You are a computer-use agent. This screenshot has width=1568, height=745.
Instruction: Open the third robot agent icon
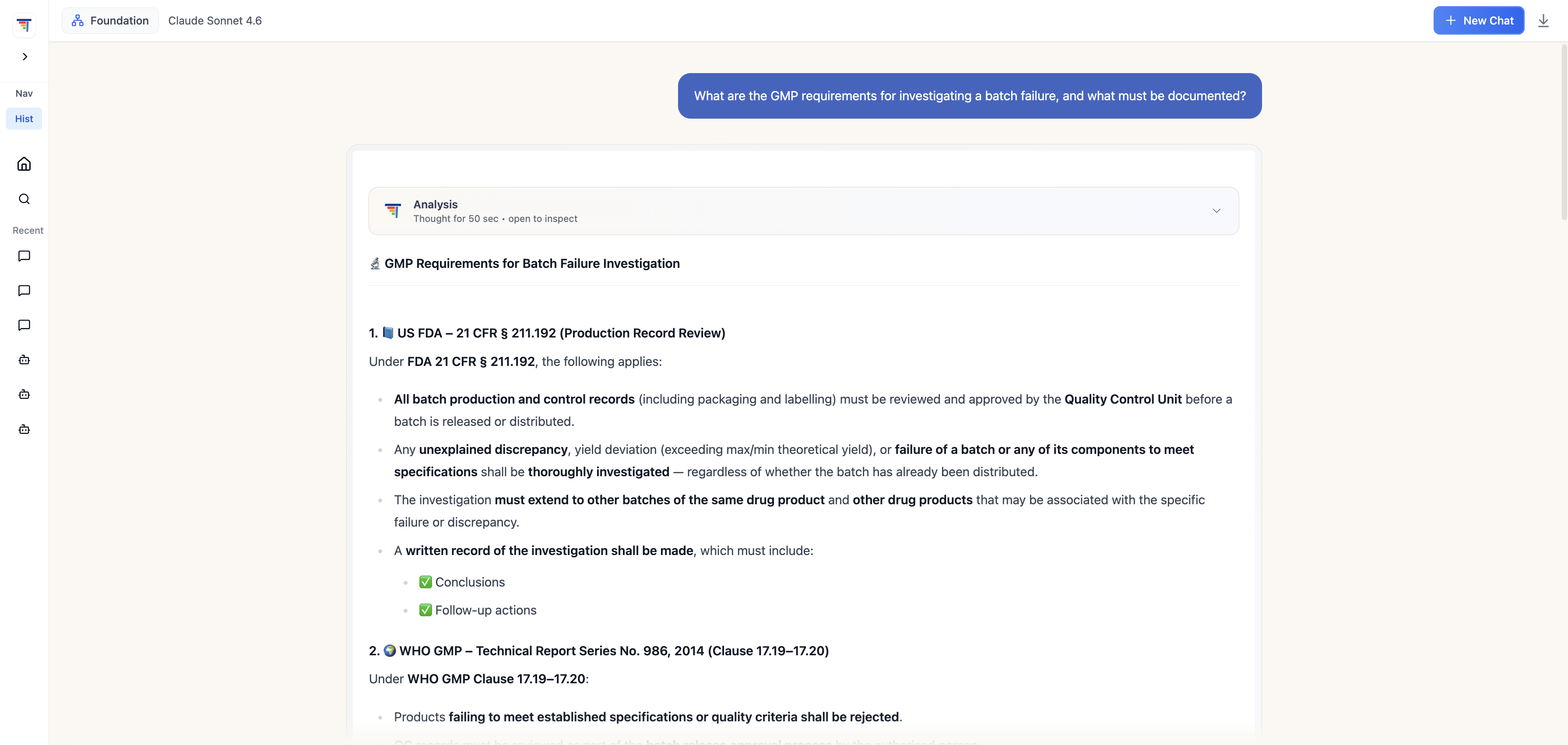coord(25,429)
